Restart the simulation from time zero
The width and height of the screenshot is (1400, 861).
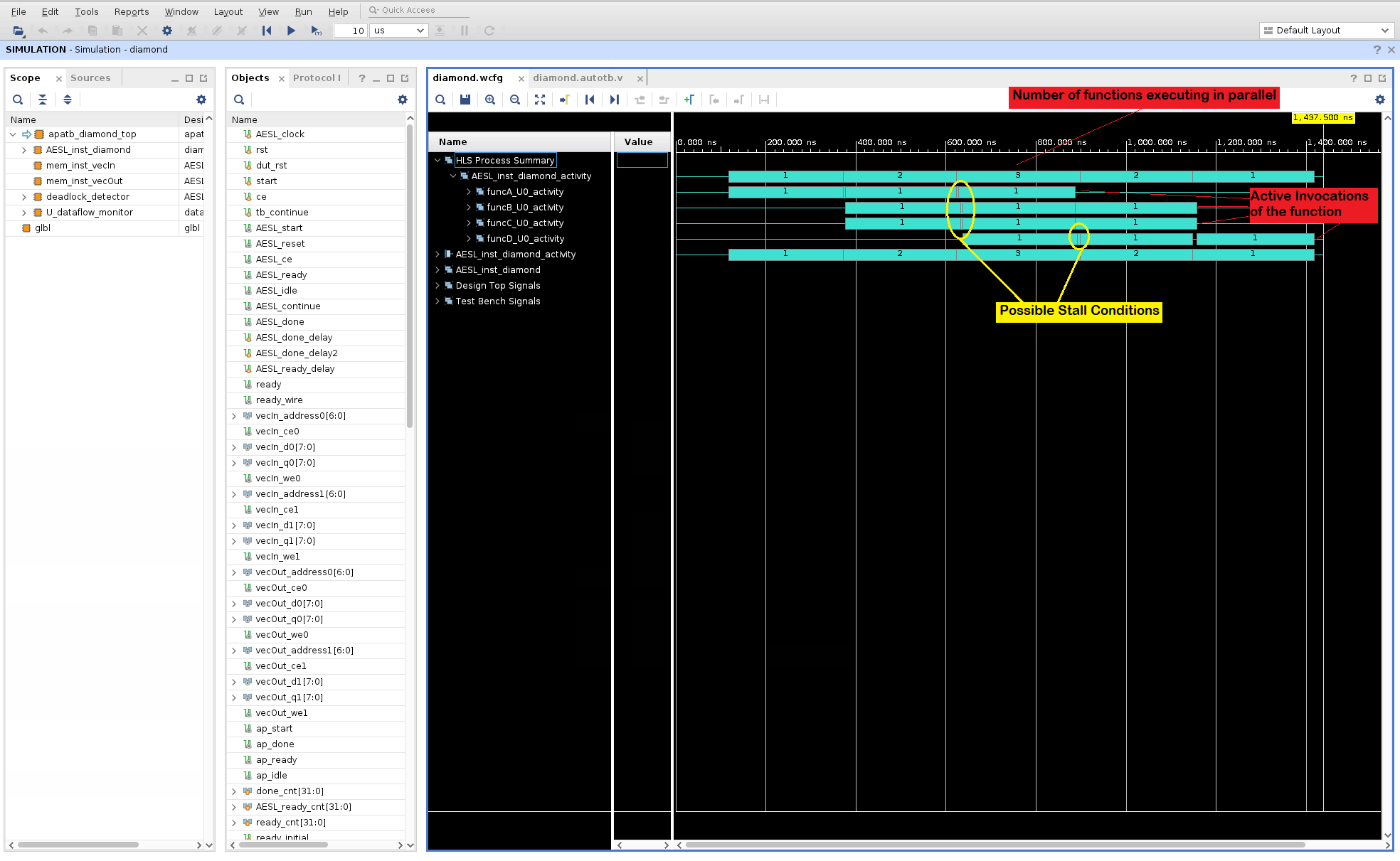coord(267,31)
